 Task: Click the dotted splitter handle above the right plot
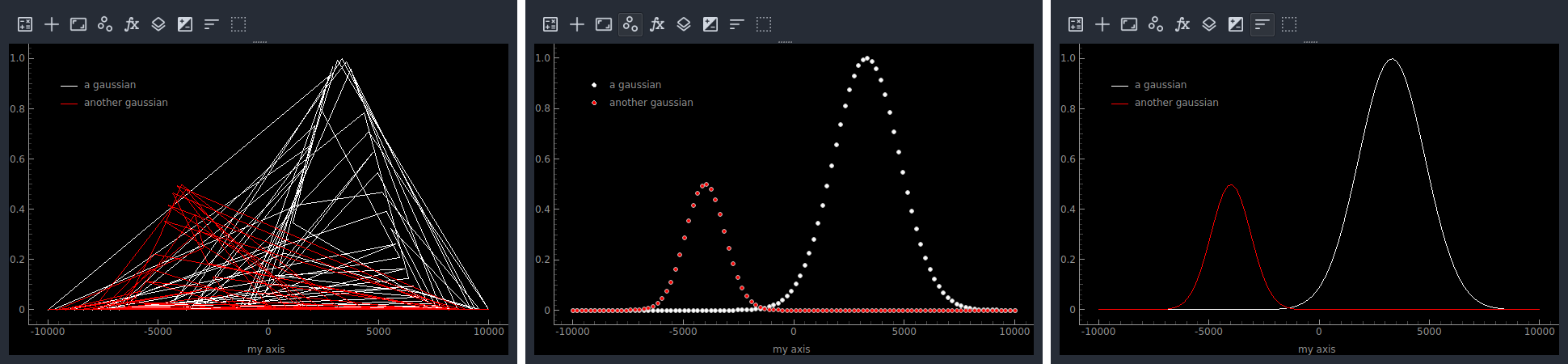coord(1310,42)
